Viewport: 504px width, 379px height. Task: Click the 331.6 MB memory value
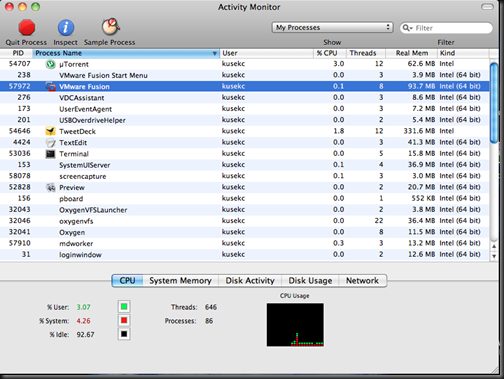click(x=419, y=131)
